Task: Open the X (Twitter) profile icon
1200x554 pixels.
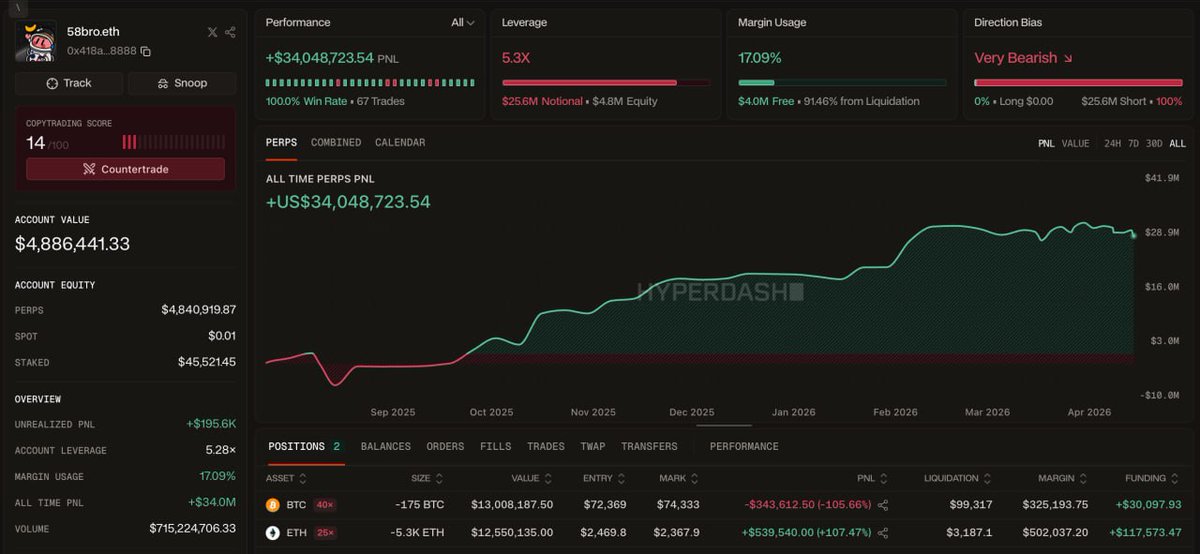Action: pyautogui.click(x=212, y=32)
